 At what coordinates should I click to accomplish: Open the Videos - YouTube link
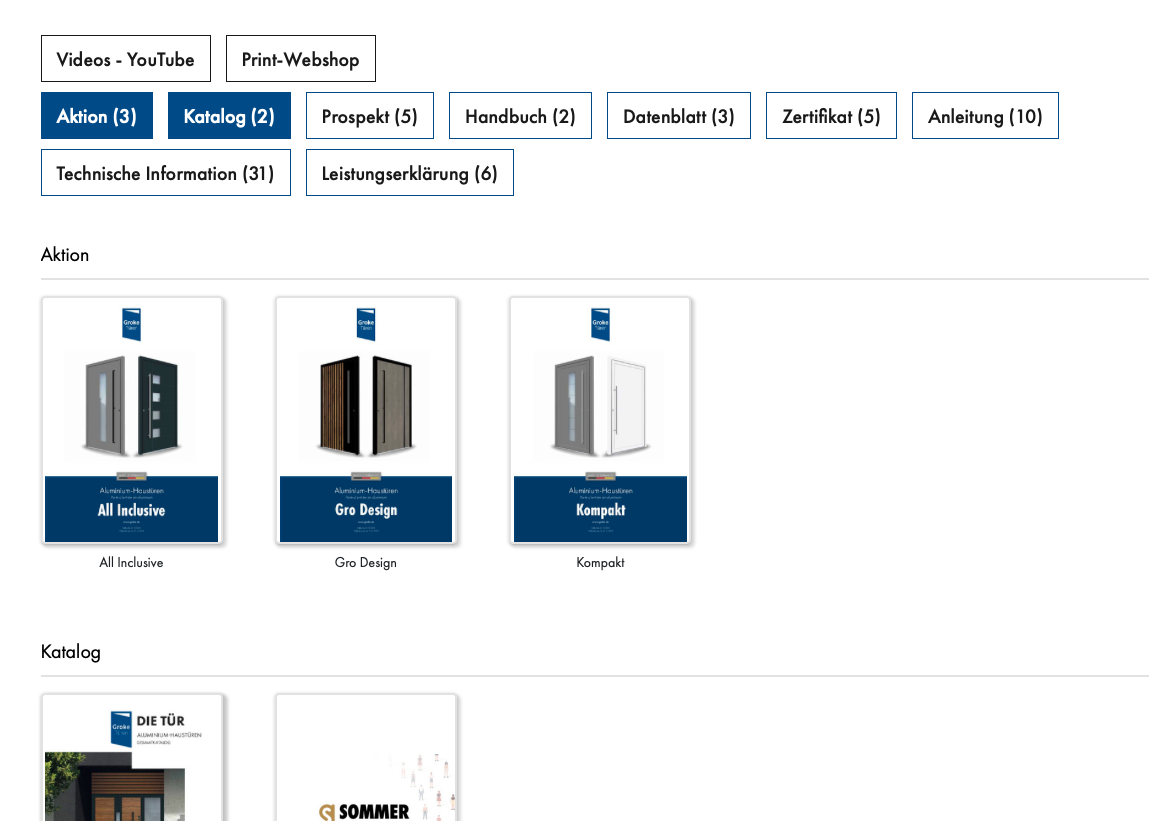coord(126,59)
